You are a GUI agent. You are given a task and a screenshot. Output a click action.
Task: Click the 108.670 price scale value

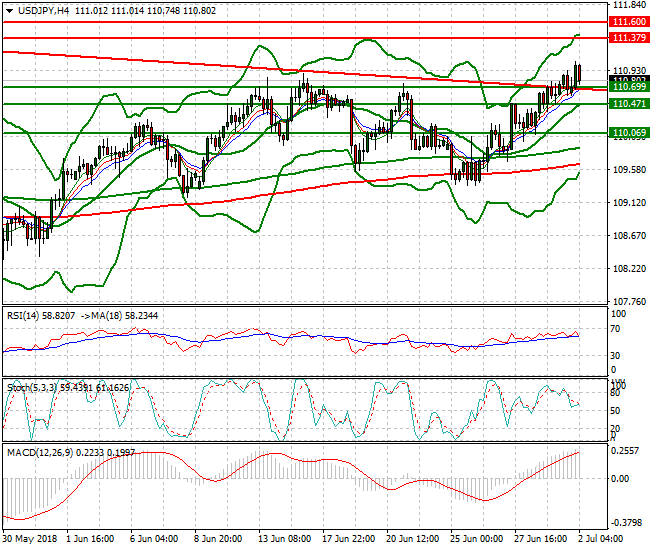coord(629,236)
